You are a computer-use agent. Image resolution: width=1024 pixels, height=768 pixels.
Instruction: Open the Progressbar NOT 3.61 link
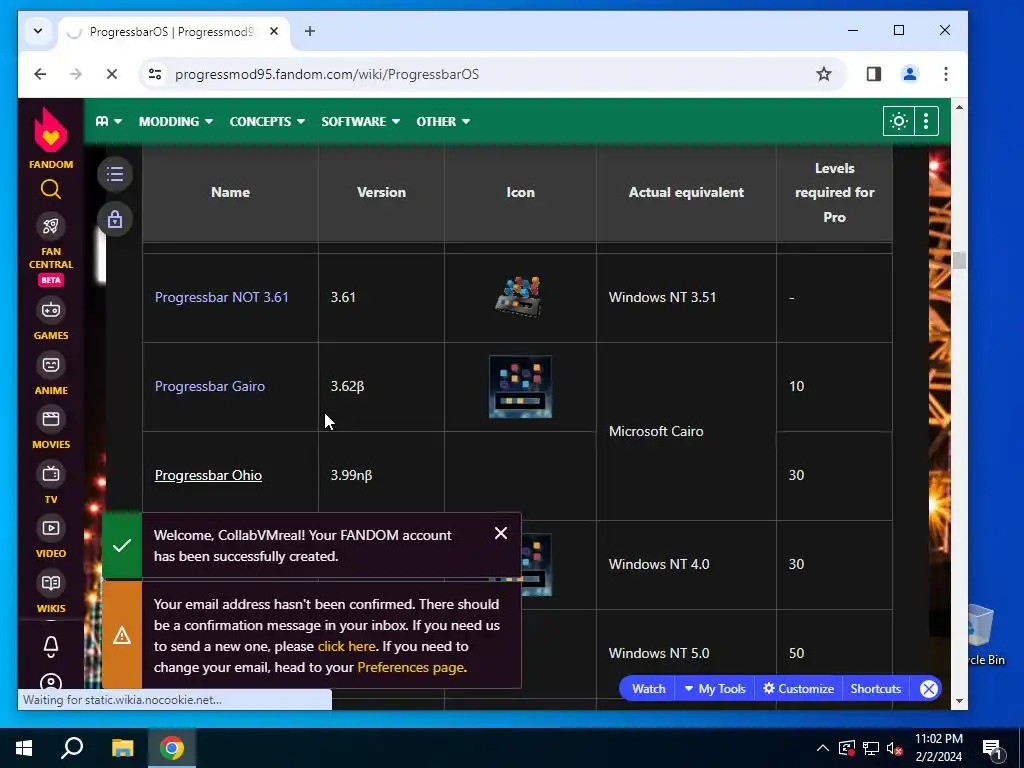pos(221,297)
